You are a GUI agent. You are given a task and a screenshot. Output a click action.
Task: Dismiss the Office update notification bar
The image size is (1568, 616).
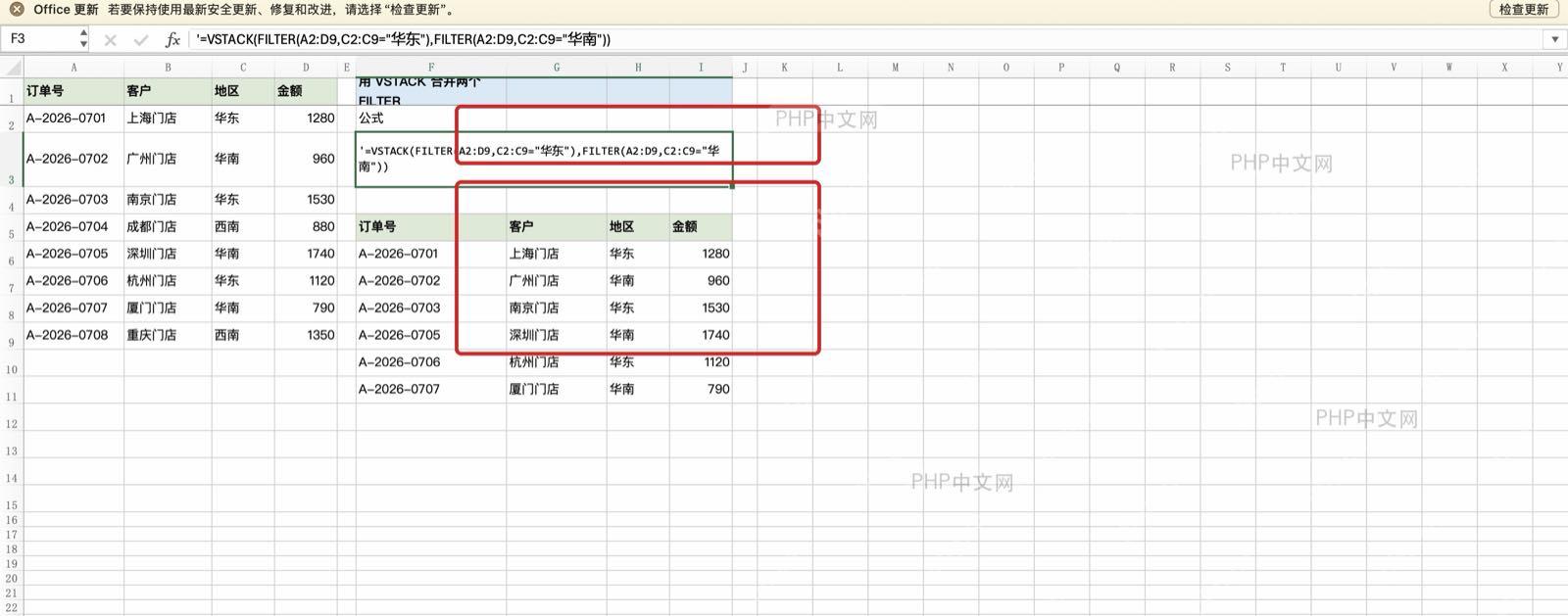(x=17, y=9)
